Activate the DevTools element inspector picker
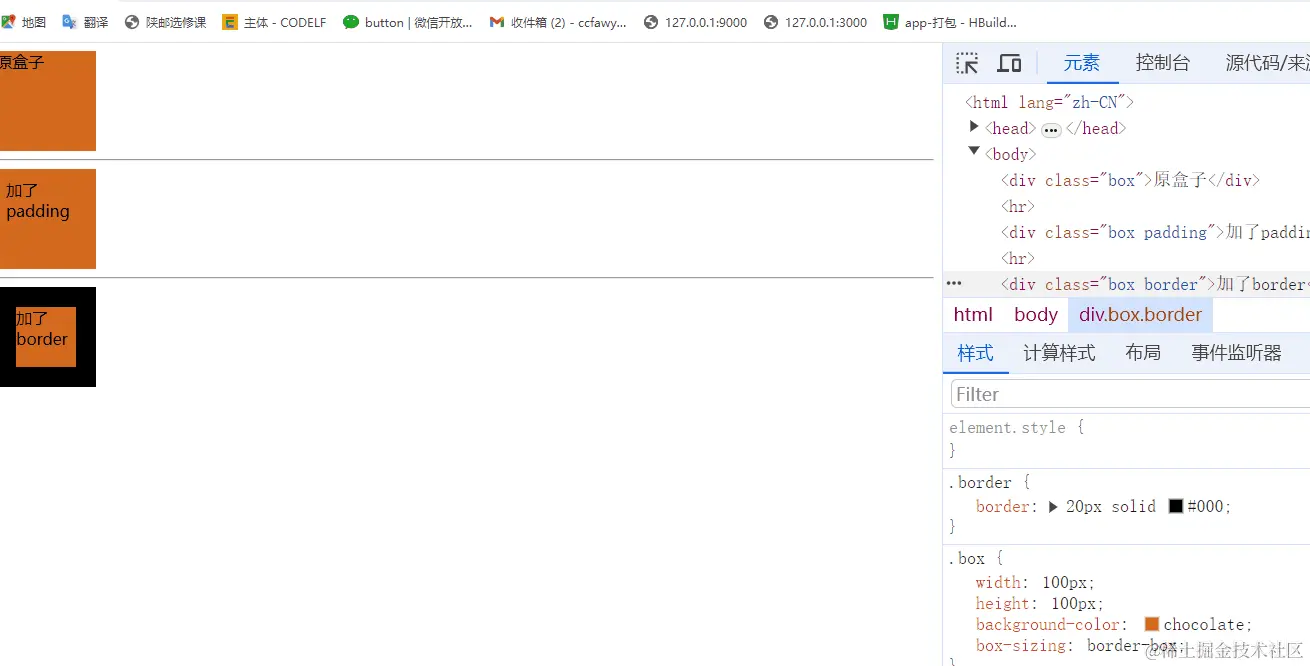 point(967,63)
